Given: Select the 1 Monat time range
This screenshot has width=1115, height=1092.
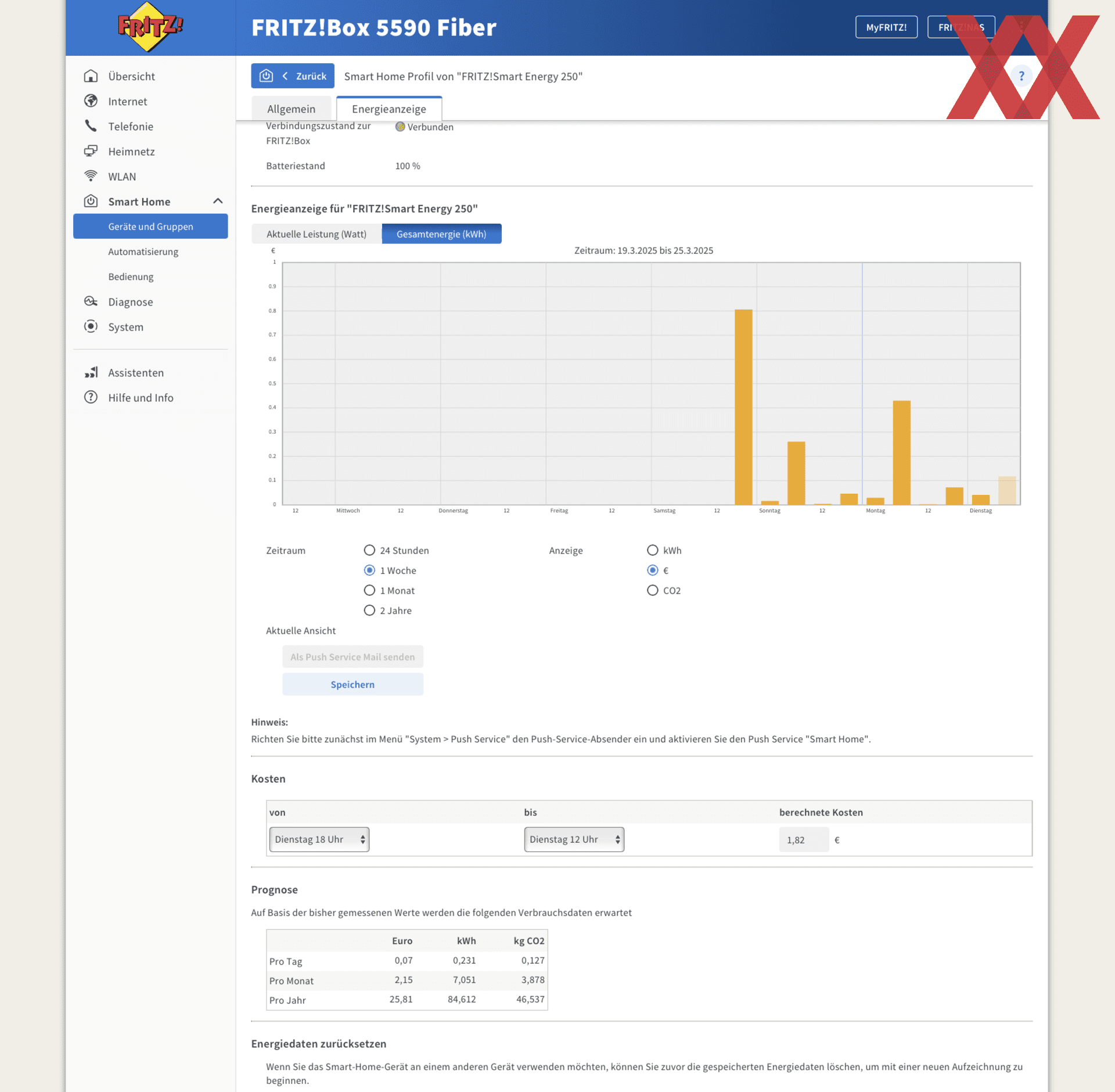Looking at the screenshot, I should 369,590.
